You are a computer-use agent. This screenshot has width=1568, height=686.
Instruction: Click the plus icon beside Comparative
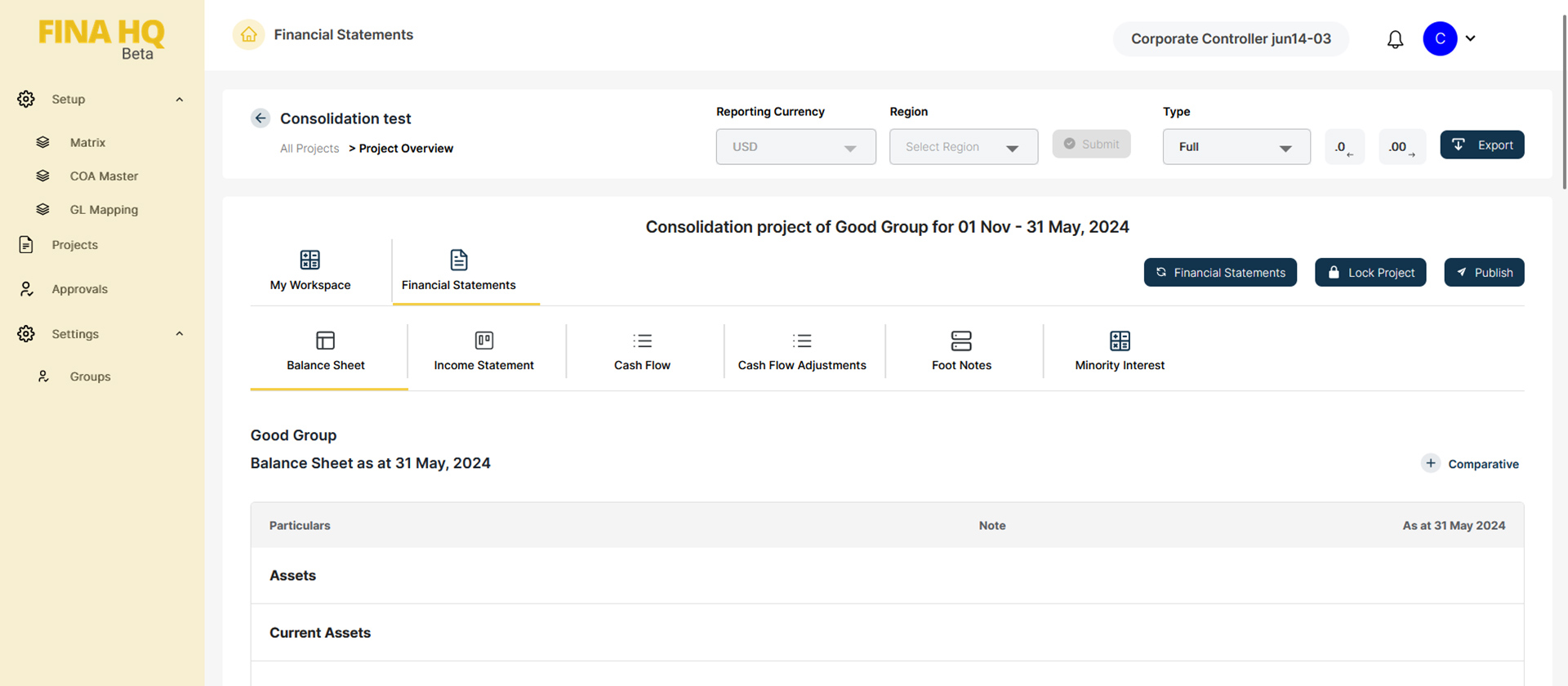tap(1430, 463)
